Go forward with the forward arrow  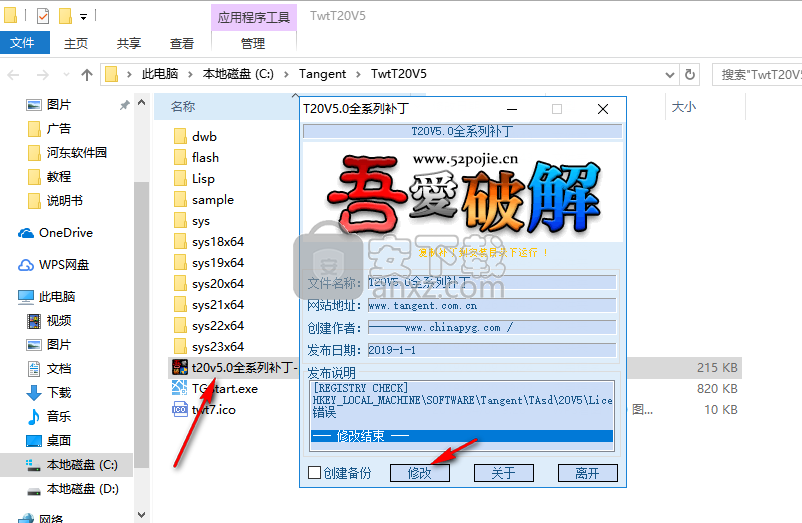(x=43, y=75)
